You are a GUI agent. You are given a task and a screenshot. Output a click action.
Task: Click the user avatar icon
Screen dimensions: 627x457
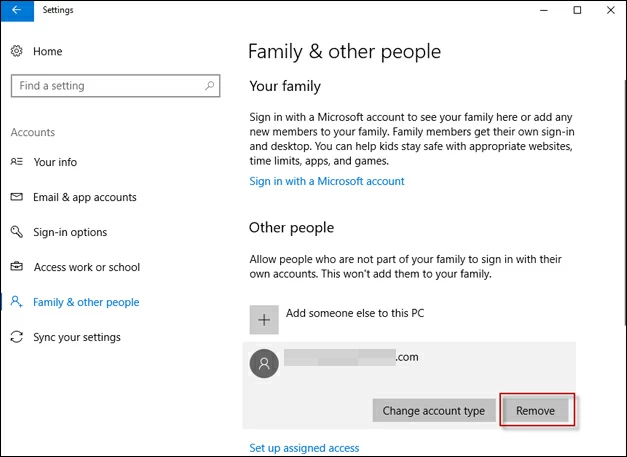click(x=264, y=364)
